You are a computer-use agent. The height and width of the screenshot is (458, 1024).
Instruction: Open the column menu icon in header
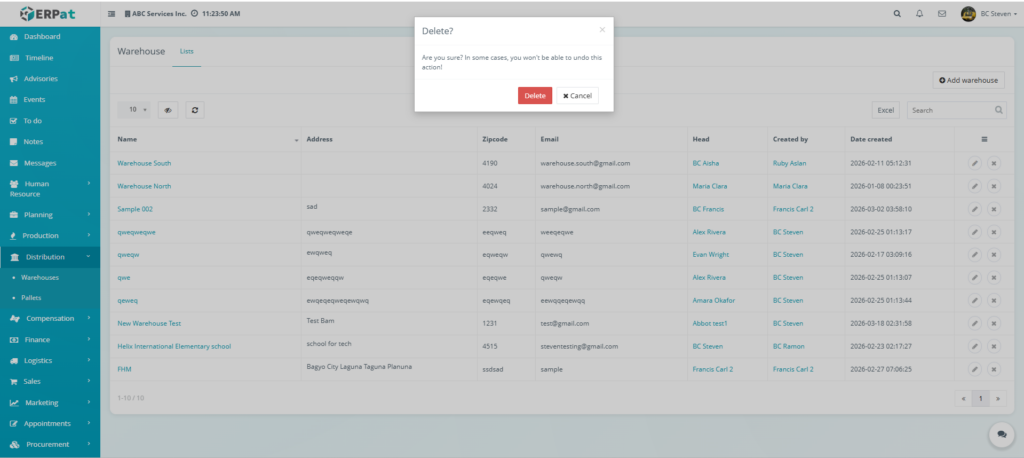coord(984,139)
